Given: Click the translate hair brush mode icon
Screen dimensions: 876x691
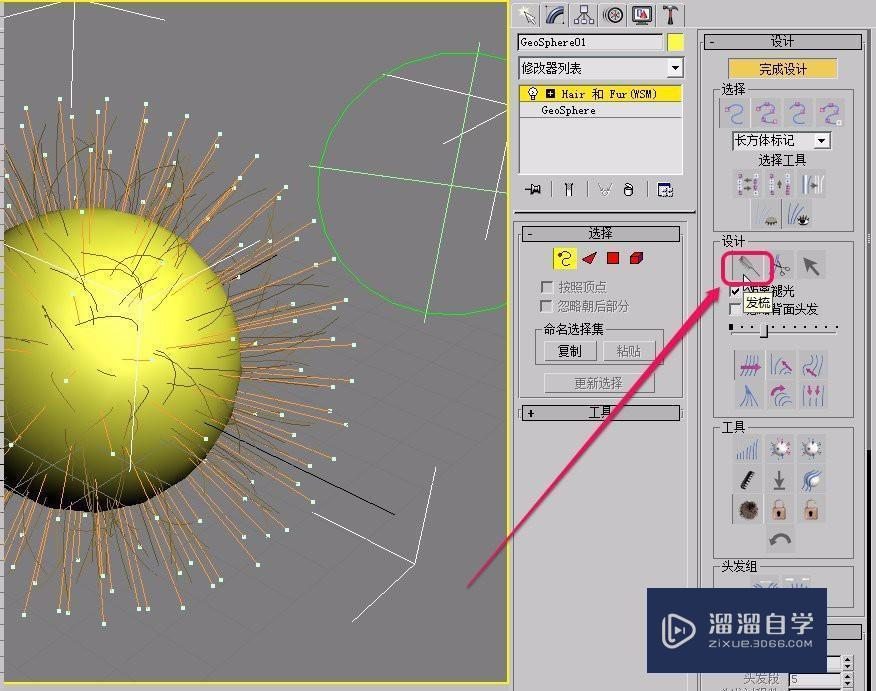Looking at the screenshot, I should (x=749, y=367).
